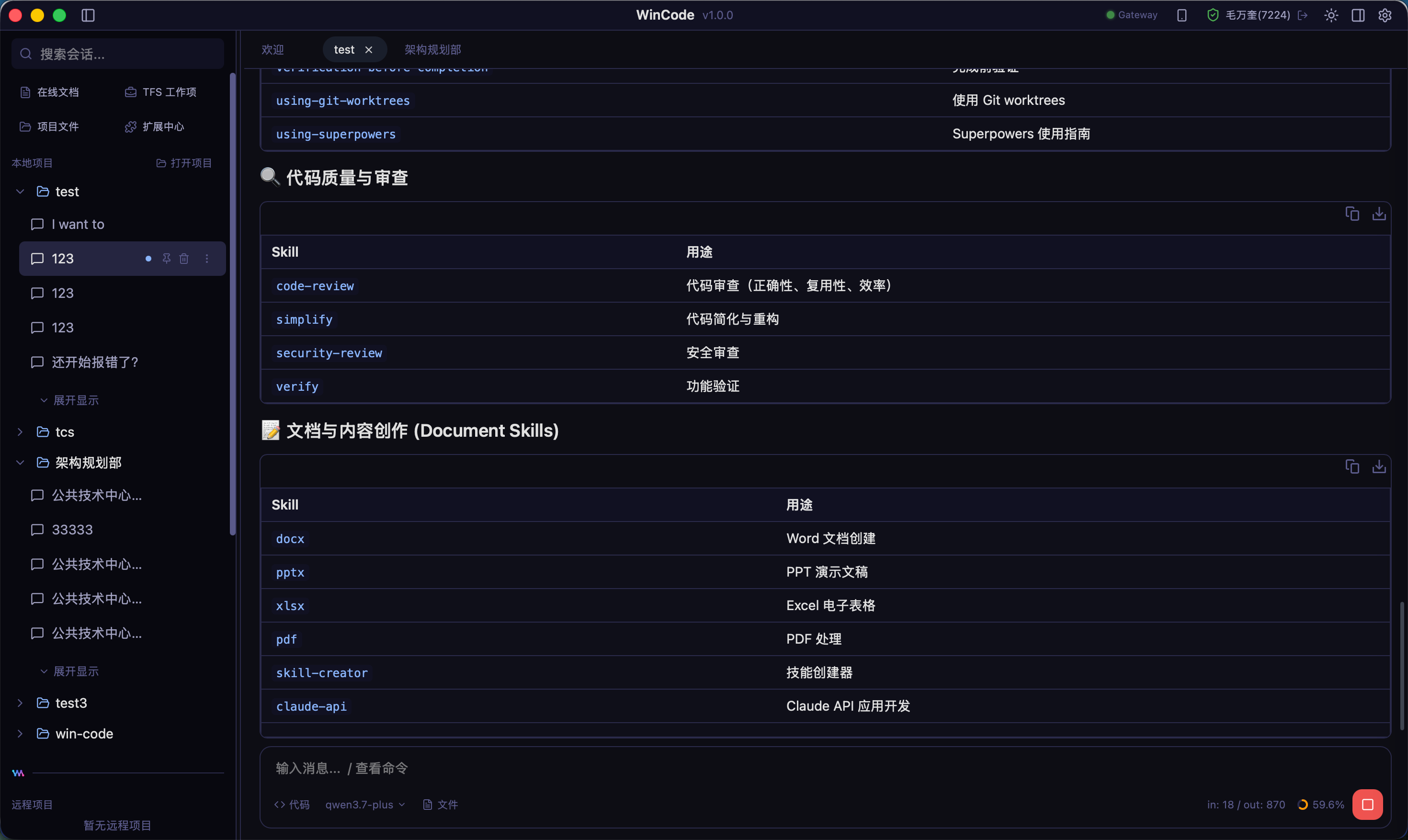Click the code-review skill cell

(x=315, y=286)
